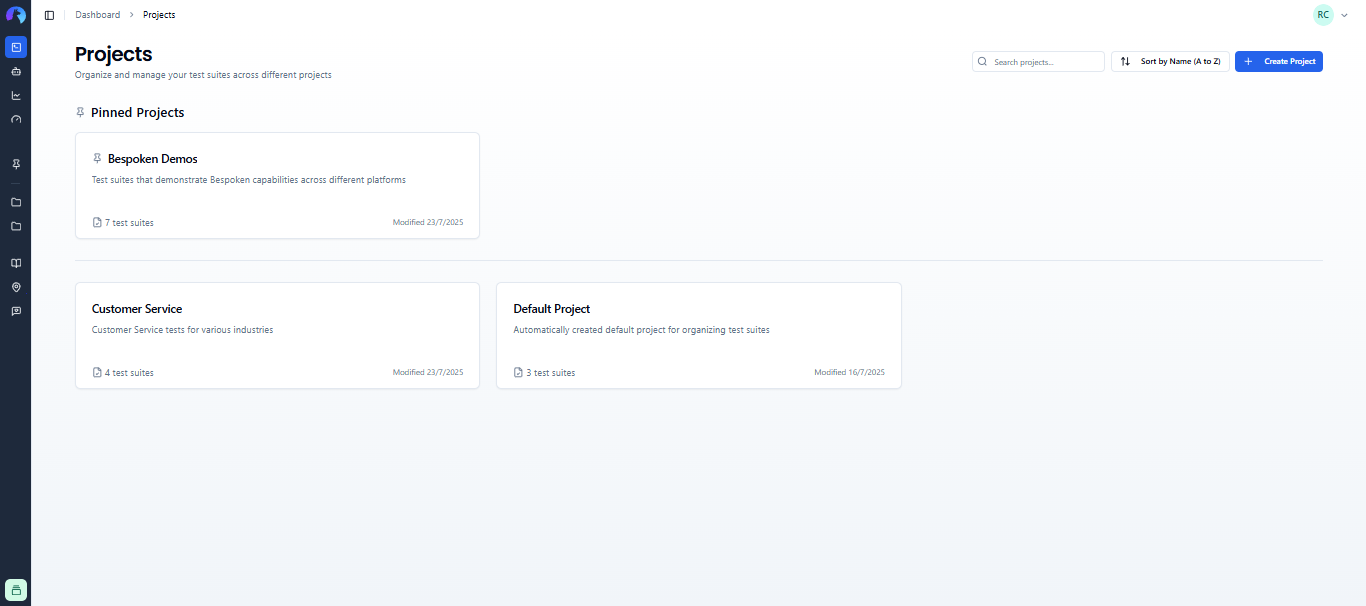The image size is (1366, 606).
Task: Toggle the sidebar panel icon beside Dashboard
Action: 49,15
